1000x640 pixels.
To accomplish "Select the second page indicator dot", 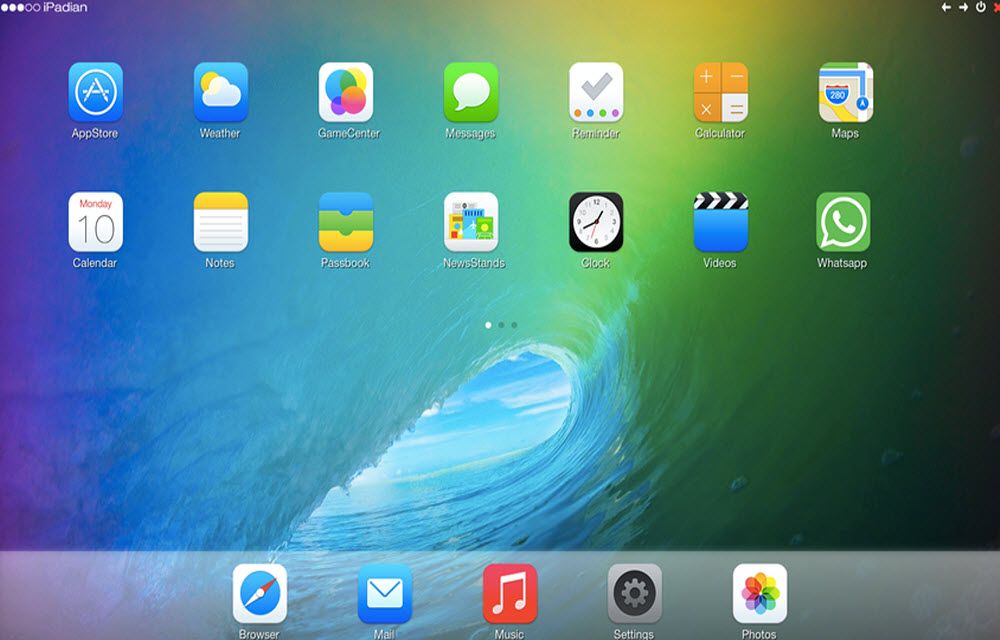I will point(501,325).
